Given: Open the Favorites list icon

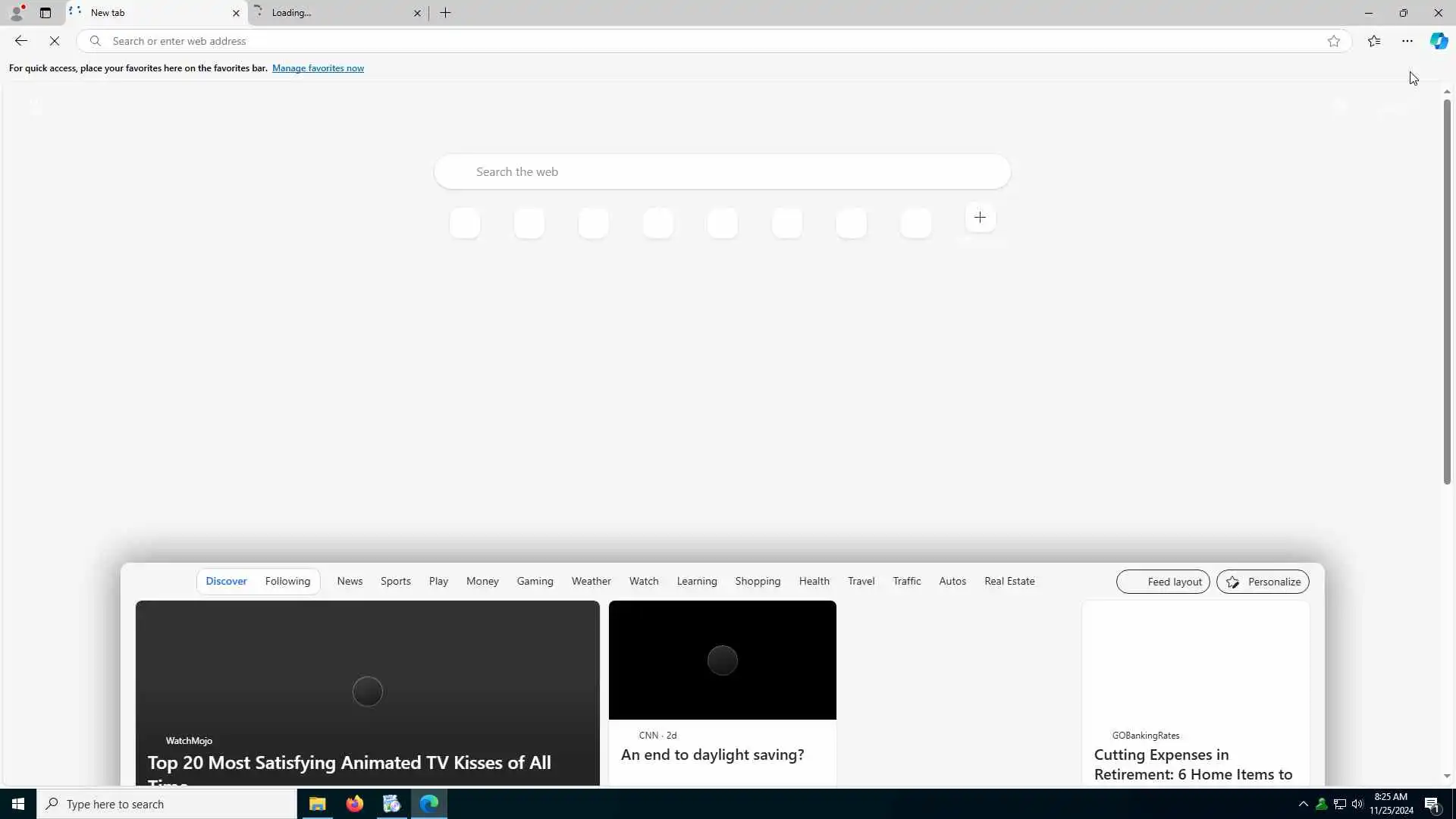Looking at the screenshot, I should (1373, 41).
